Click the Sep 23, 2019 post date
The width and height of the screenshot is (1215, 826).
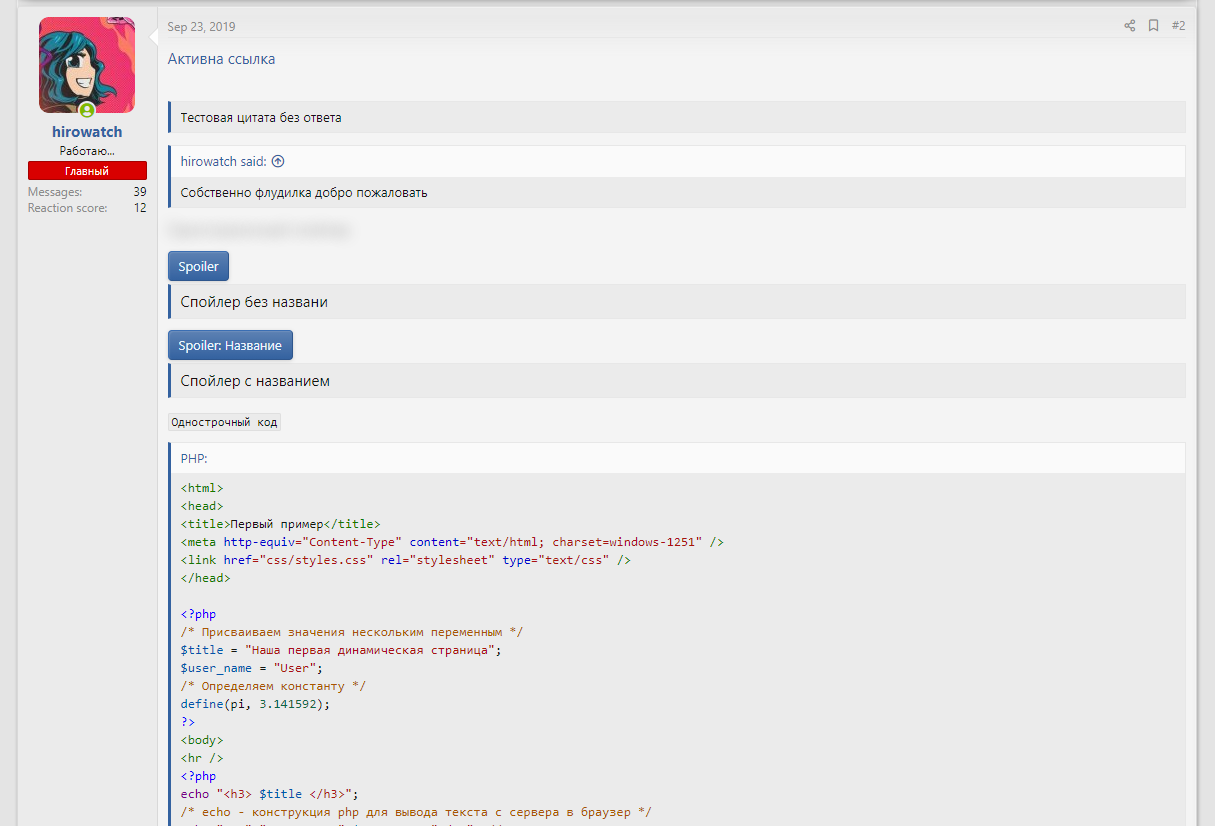[201, 27]
